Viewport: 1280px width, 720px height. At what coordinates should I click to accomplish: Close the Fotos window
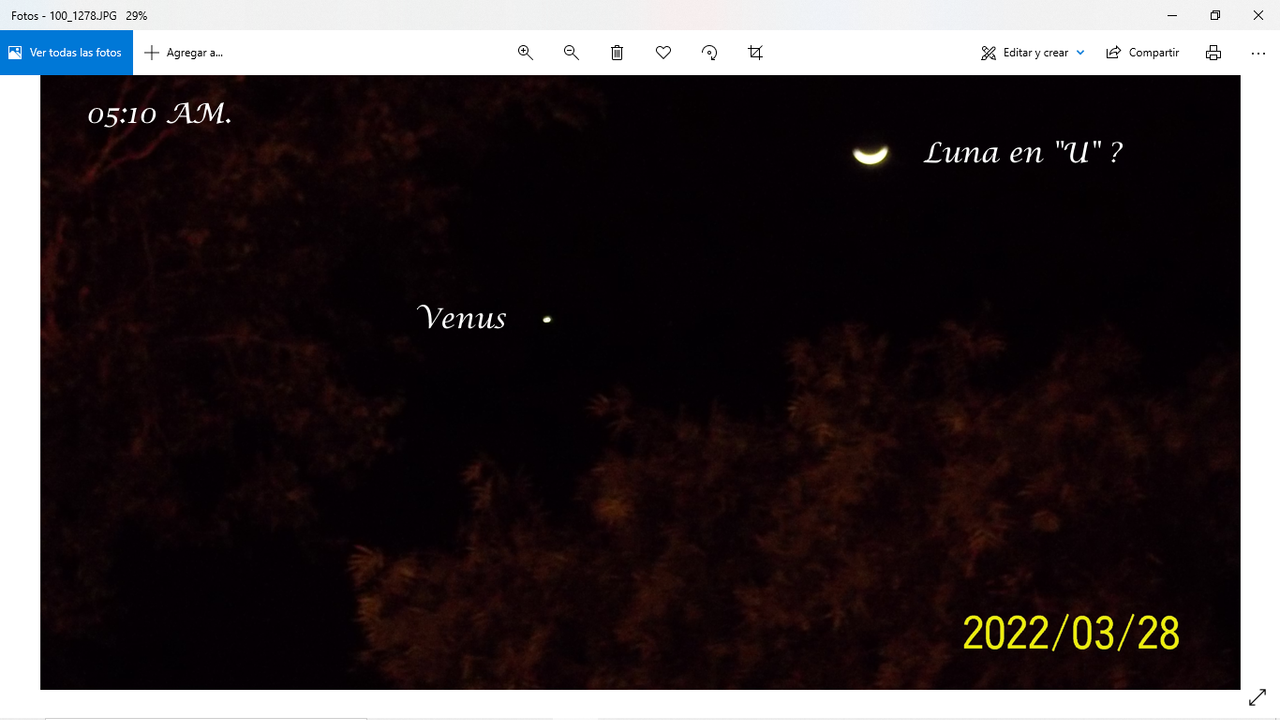(x=1258, y=15)
